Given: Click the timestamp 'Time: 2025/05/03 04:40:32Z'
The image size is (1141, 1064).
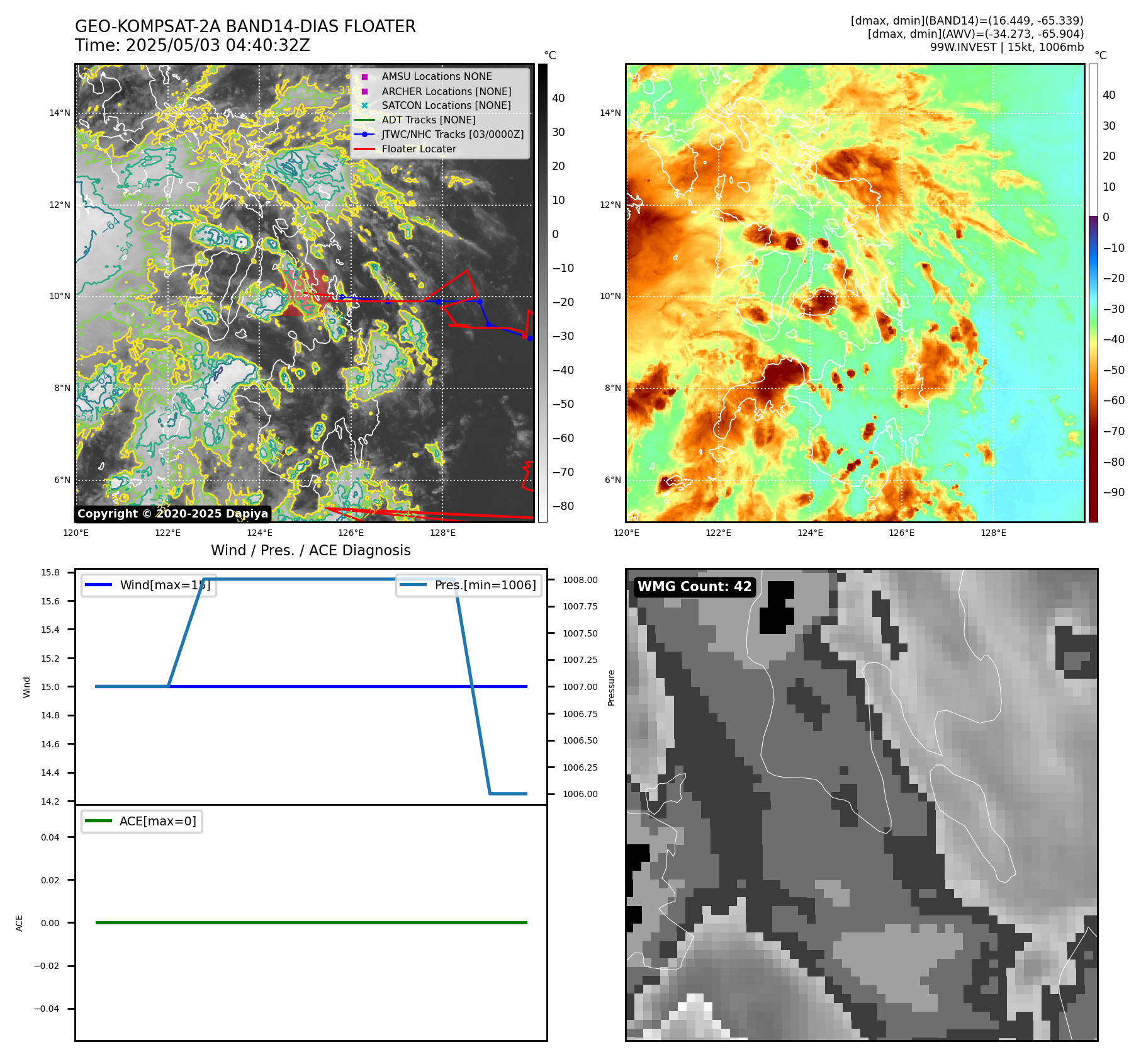Looking at the screenshot, I should click(193, 45).
